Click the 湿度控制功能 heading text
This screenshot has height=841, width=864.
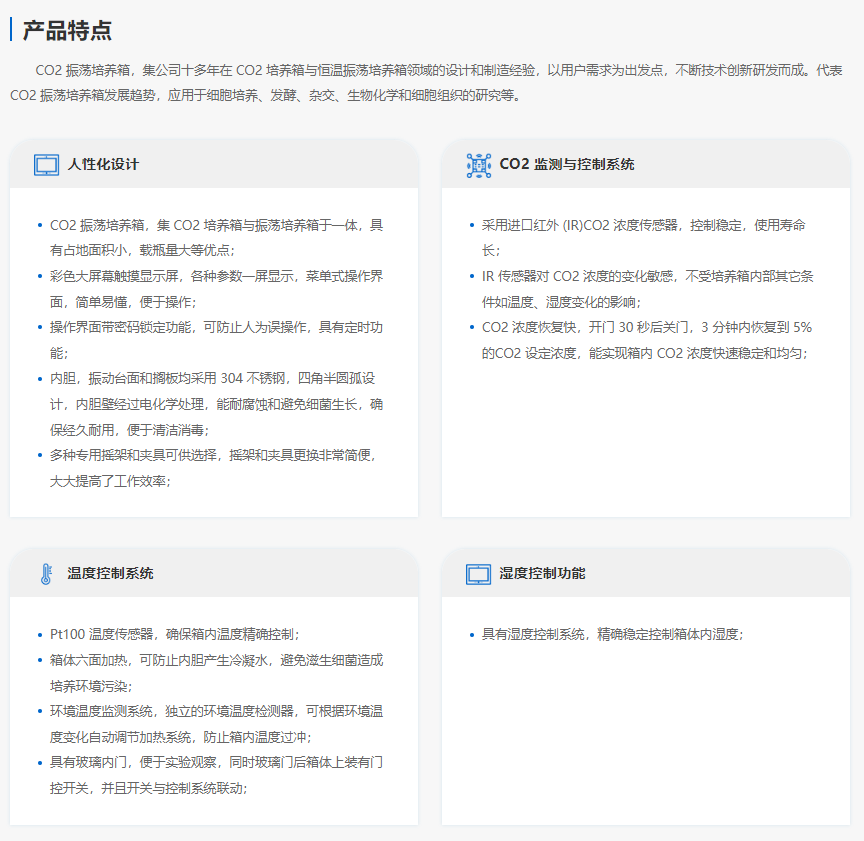point(542,574)
